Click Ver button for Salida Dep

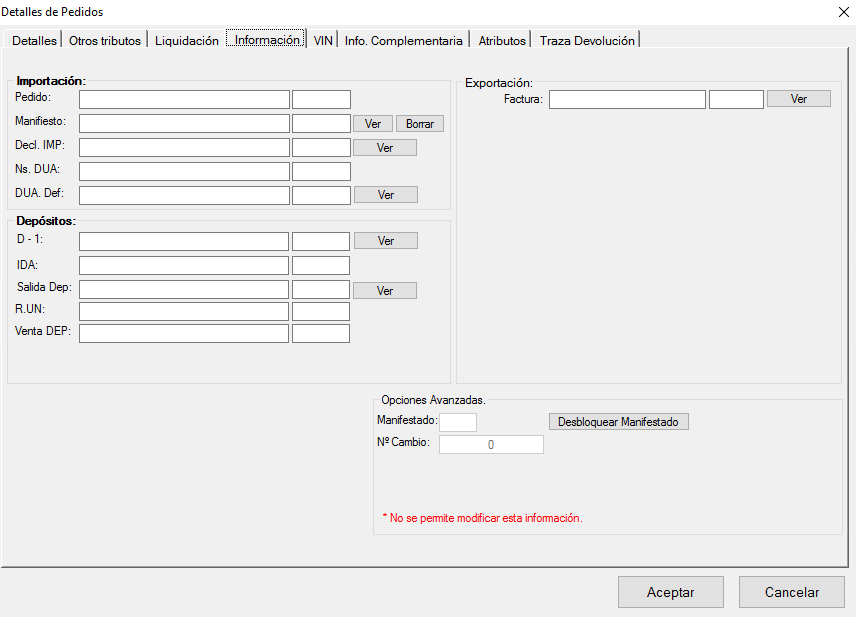(385, 291)
